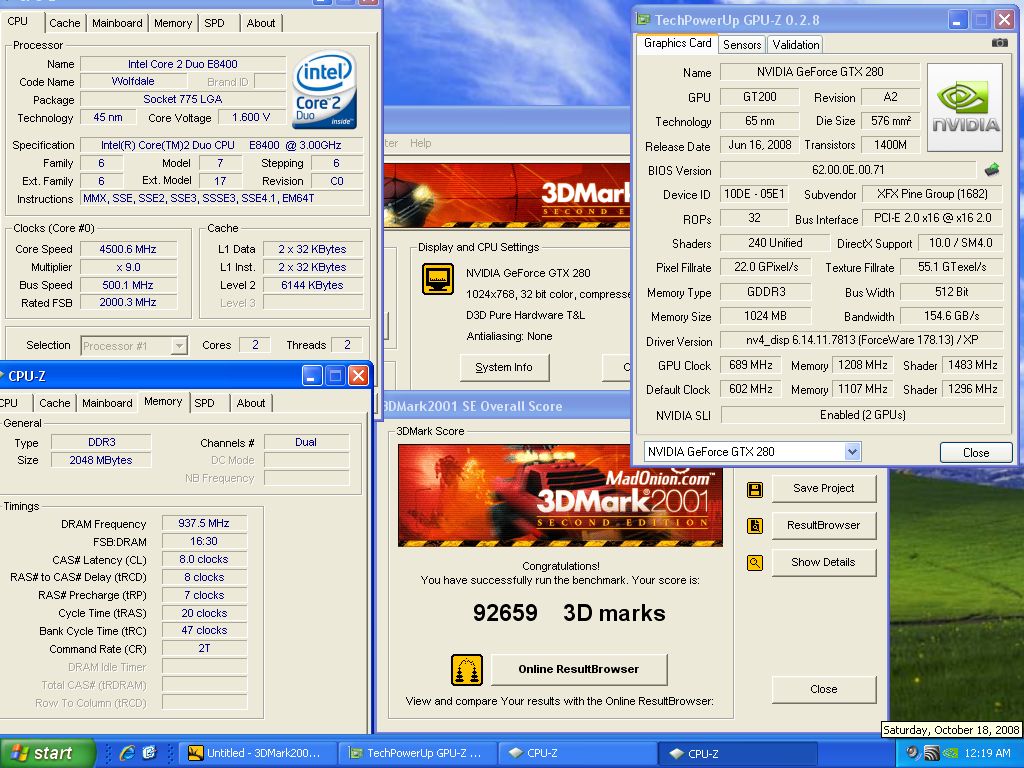The width and height of the screenshot is (1024, 768).
Task: Click the display monitor icon in 3DMark settings
Action: (x=438, y=279)
